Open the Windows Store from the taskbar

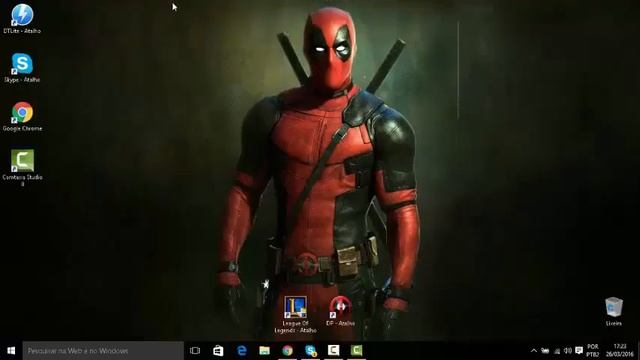(x=218, y=350)
